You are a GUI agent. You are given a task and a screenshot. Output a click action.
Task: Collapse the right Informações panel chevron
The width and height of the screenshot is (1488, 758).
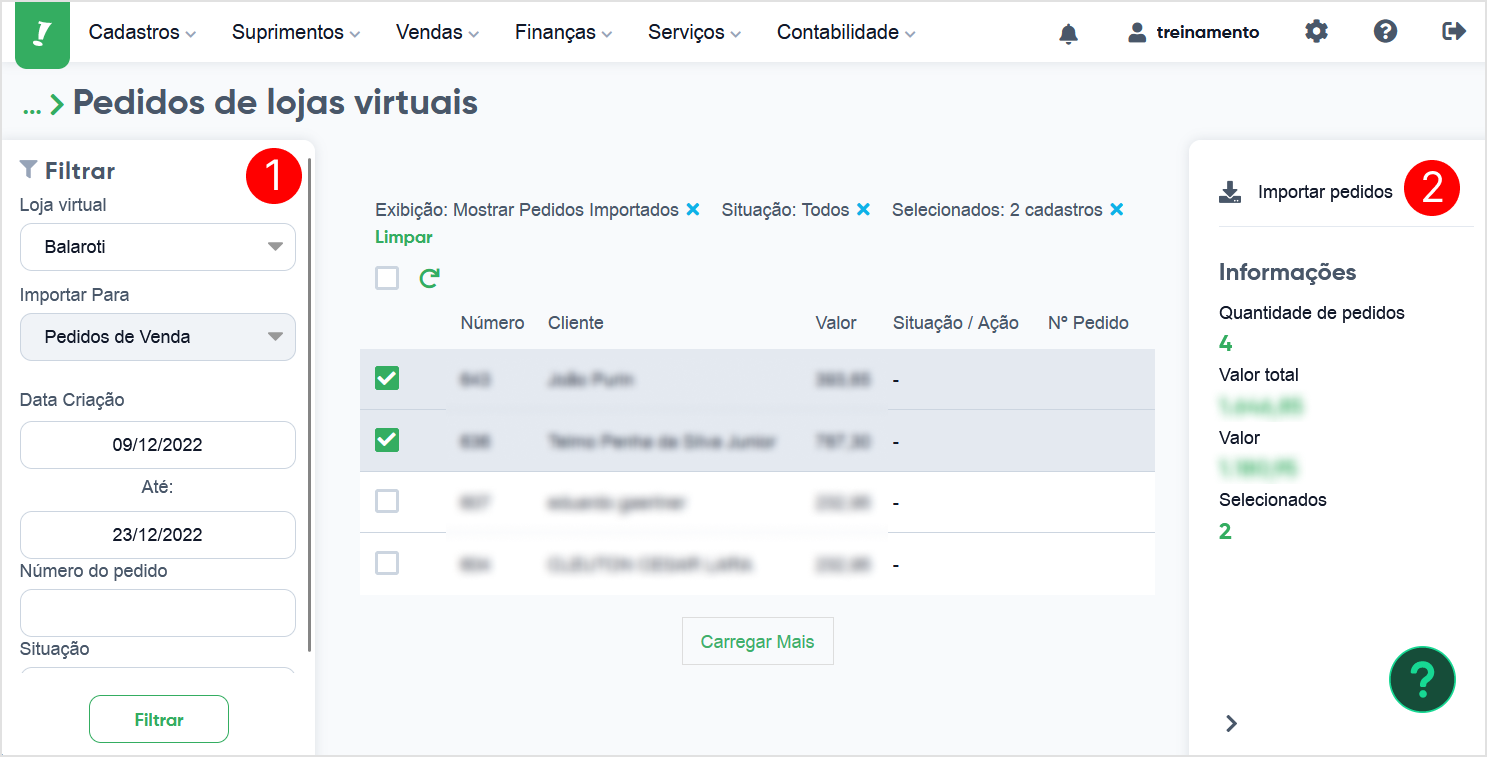[1231, 723]
